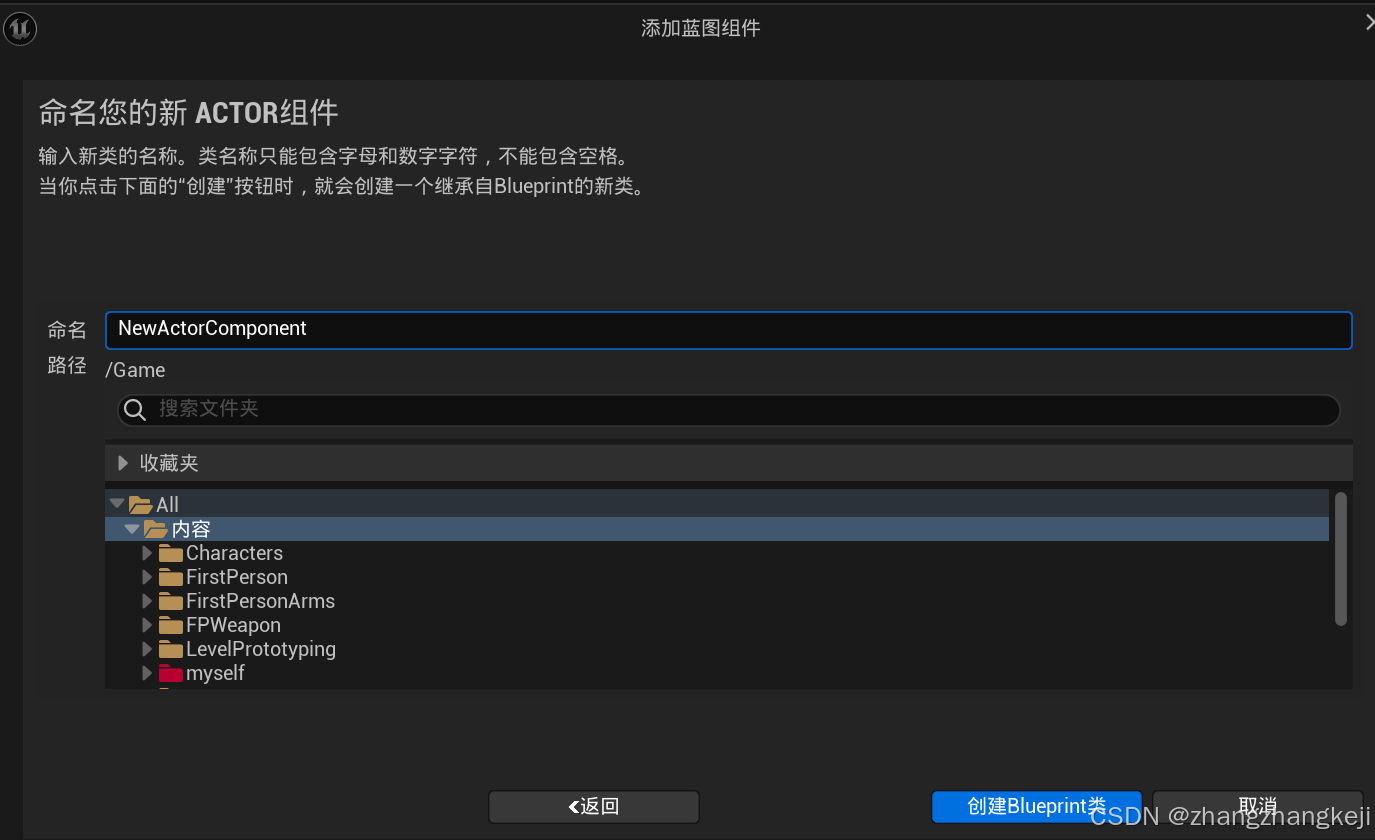Screen dimensions: 1375x840
Task: Select the All tree row label
Action: tap(168, 505)
